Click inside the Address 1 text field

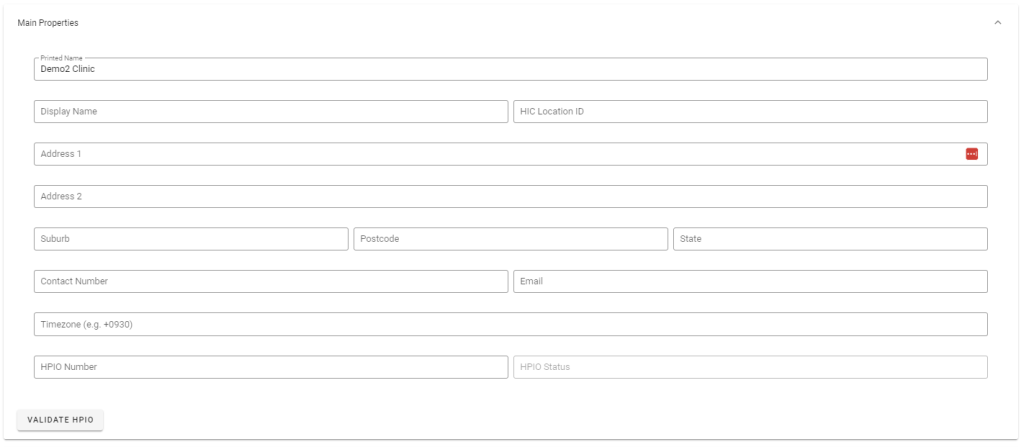click(495, 154)
